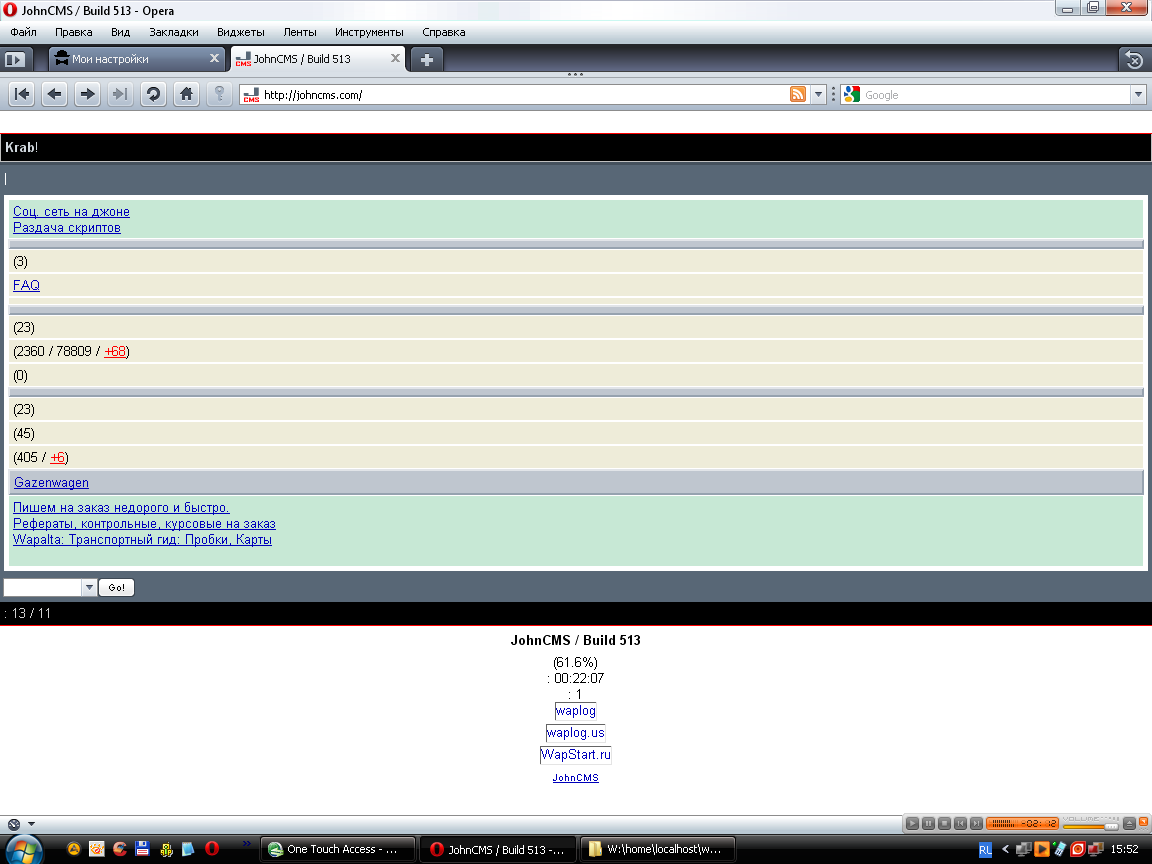Click the Go! button

(117, 588)
